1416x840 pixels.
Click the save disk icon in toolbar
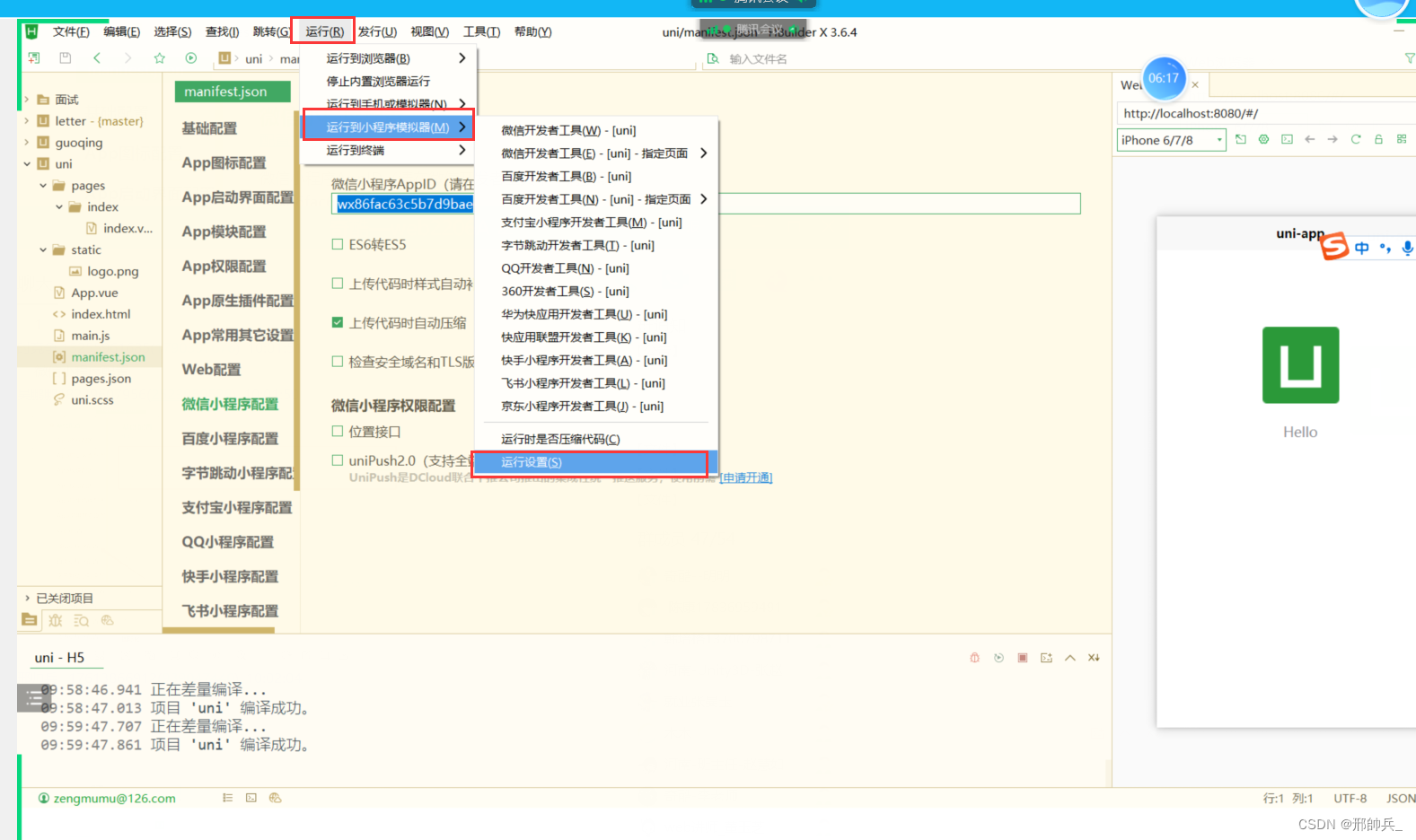(65, 58)
